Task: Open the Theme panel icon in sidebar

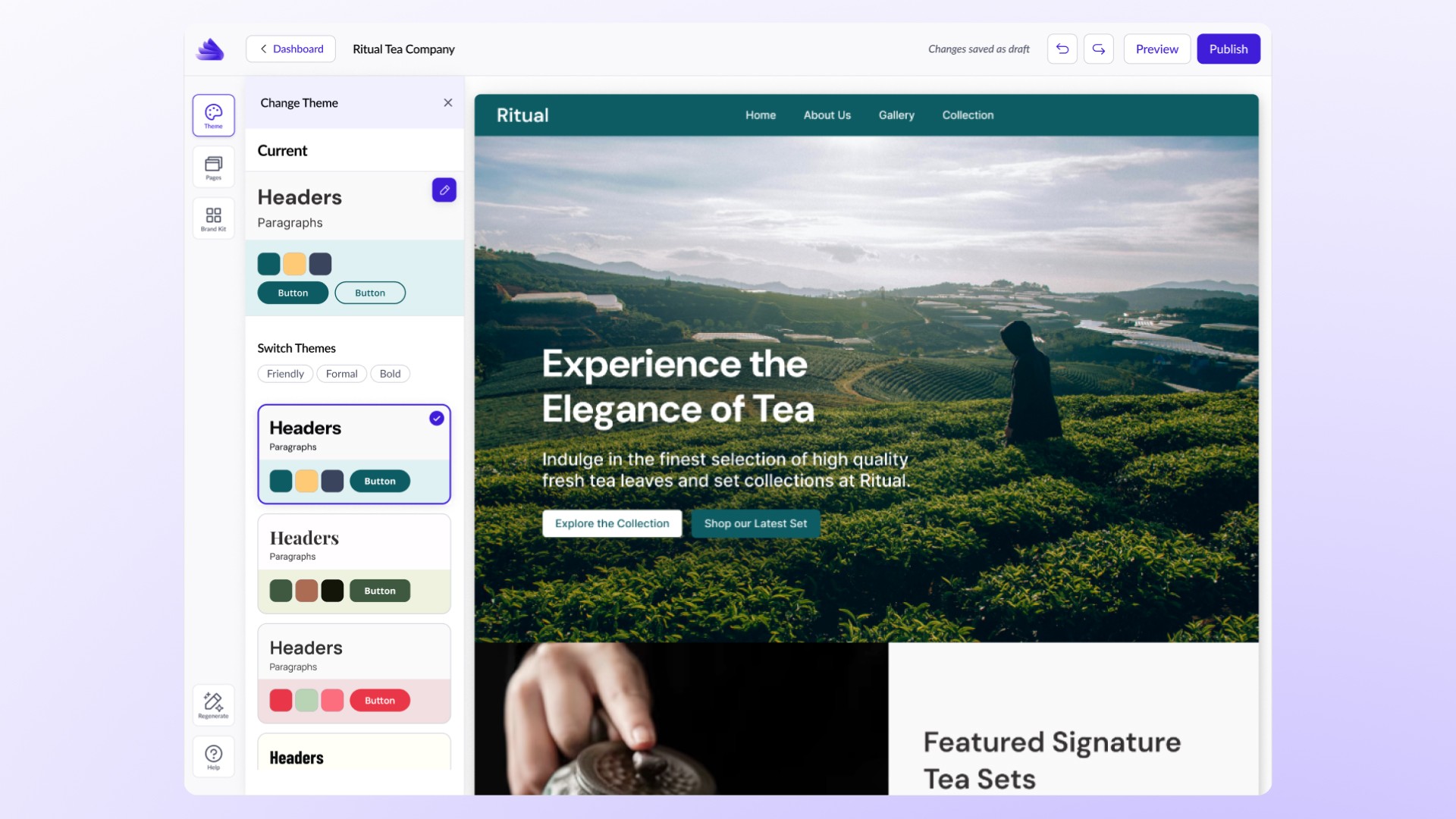Action: coord(213,115)
